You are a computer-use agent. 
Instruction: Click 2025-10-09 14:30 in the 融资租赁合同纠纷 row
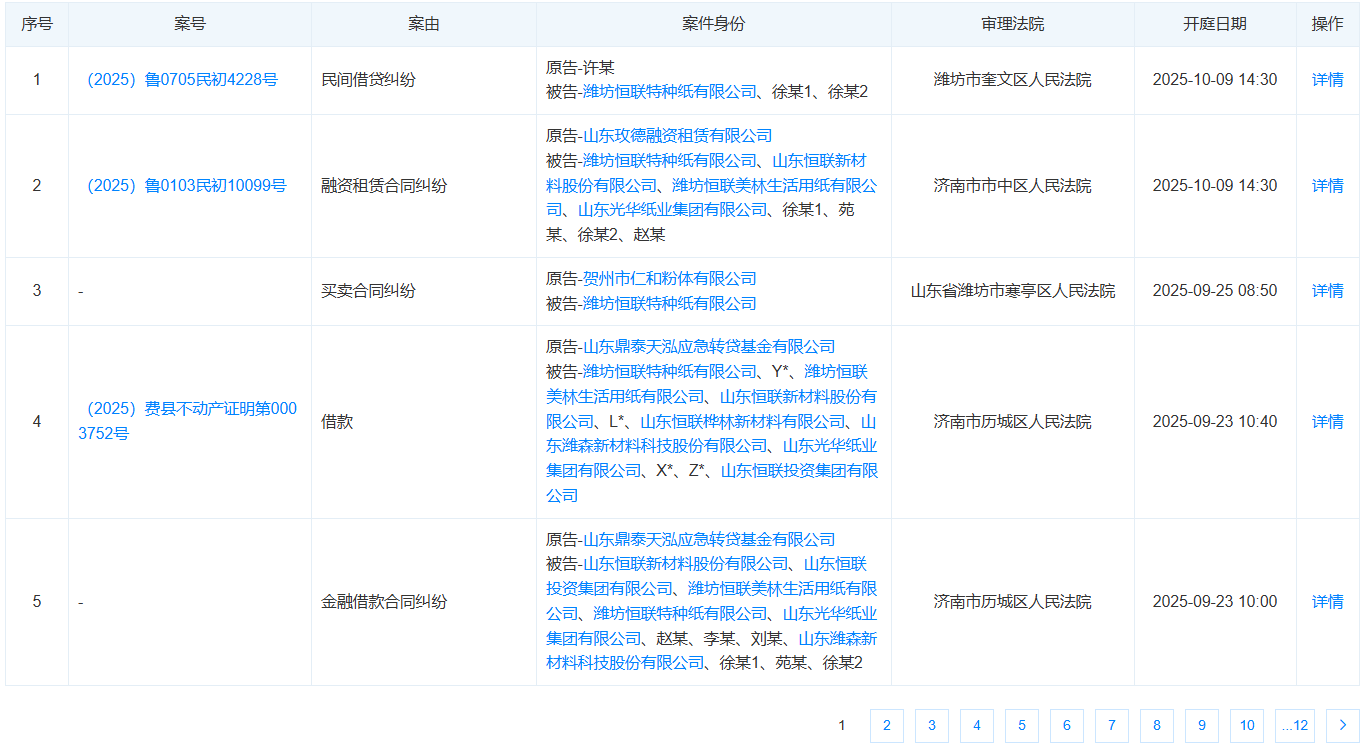(1215, 186)
